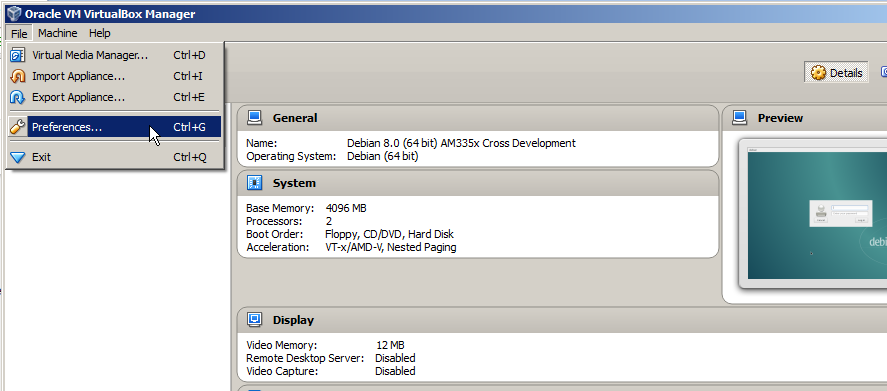The width and height of the screenshot is (887, 391).
Task: Click the Preferences wrench icon
Action: pyautogui.click(x=18, y=127)
